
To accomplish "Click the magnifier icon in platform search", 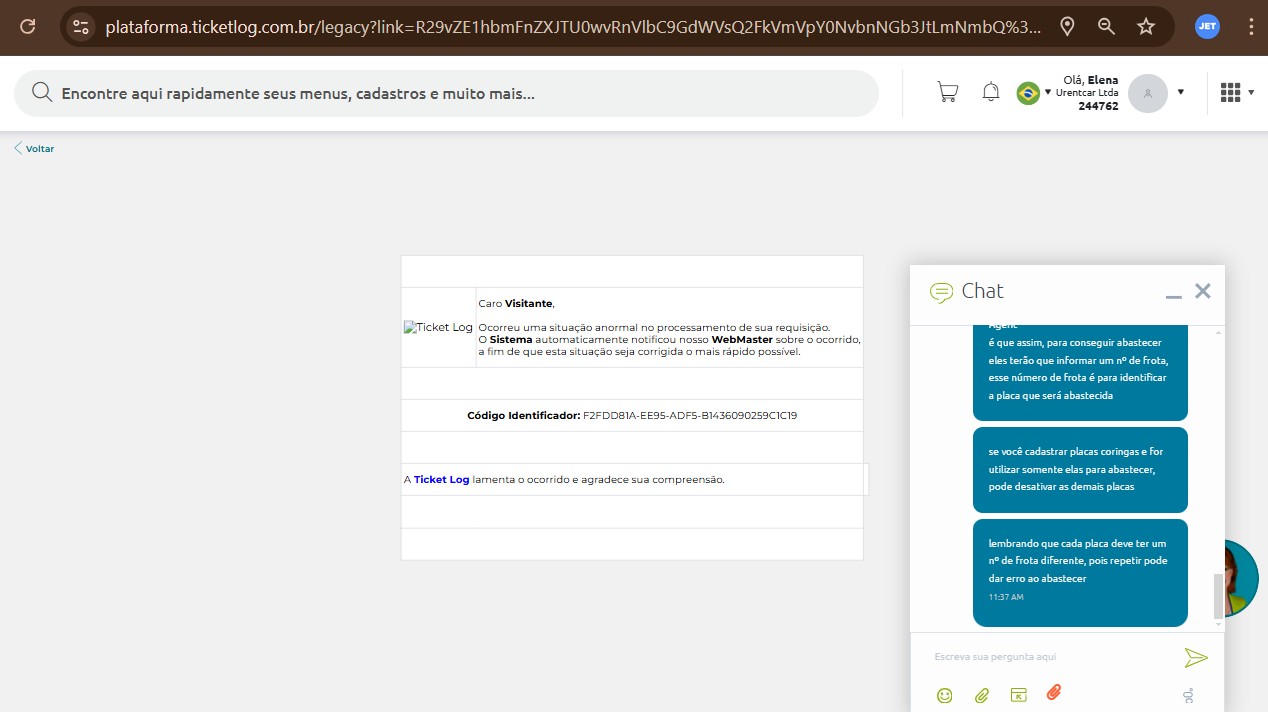I will (x=42, y=93).
